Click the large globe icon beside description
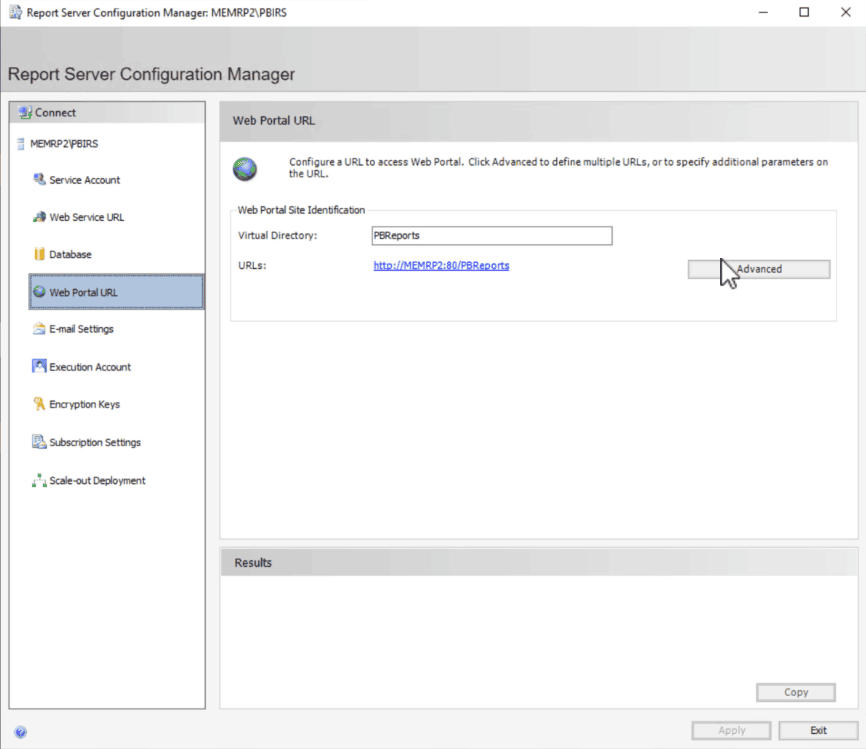 click(245, 169)
